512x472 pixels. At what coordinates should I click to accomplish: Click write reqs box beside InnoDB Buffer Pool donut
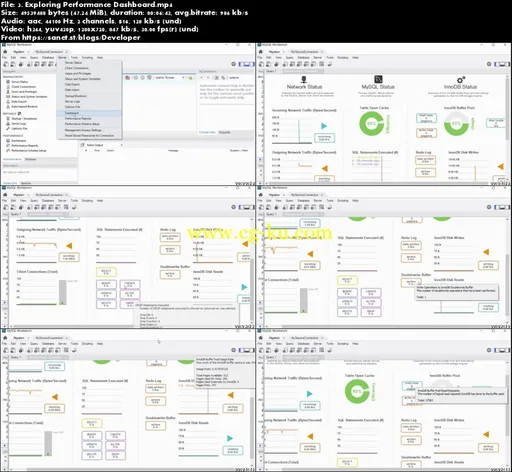coord(426,133)
